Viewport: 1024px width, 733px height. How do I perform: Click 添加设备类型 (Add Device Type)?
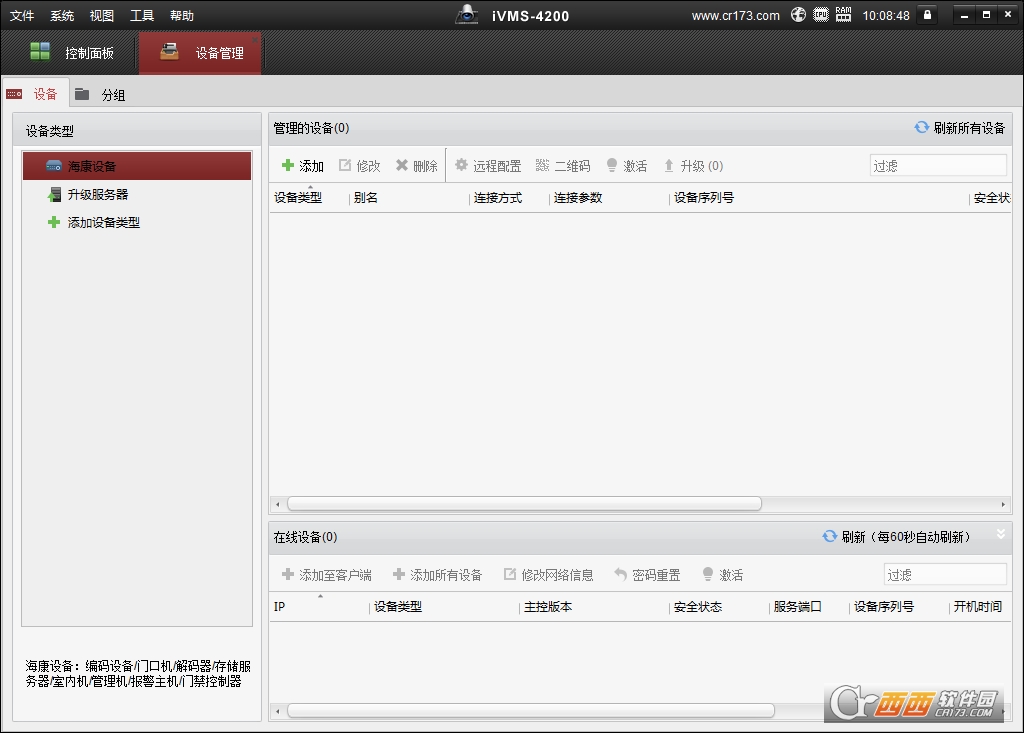(103, 223)
